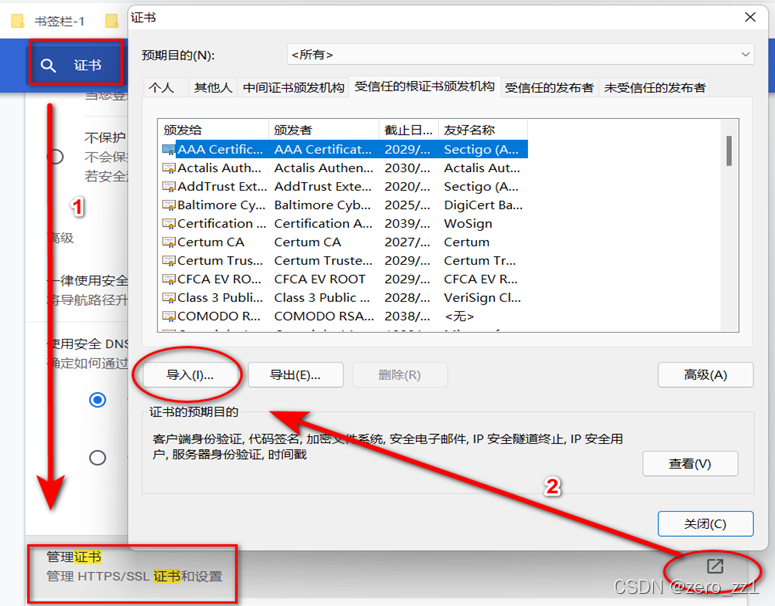Sort by the 颁发者 column header

[x=324, y=130]
